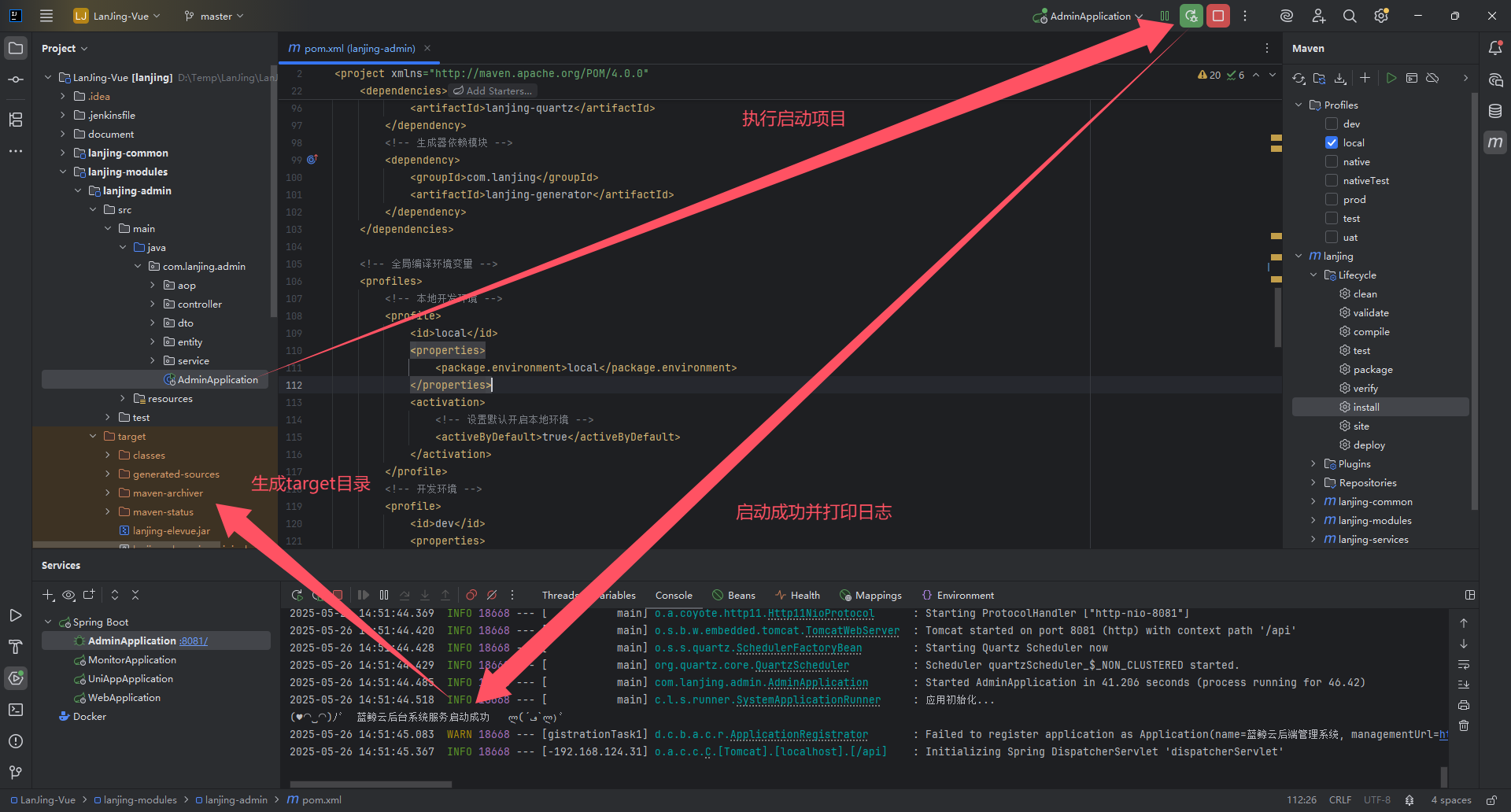1511x812 pixels.
Task: Open the Notifications bell icon
Action: pos(1495,48)
